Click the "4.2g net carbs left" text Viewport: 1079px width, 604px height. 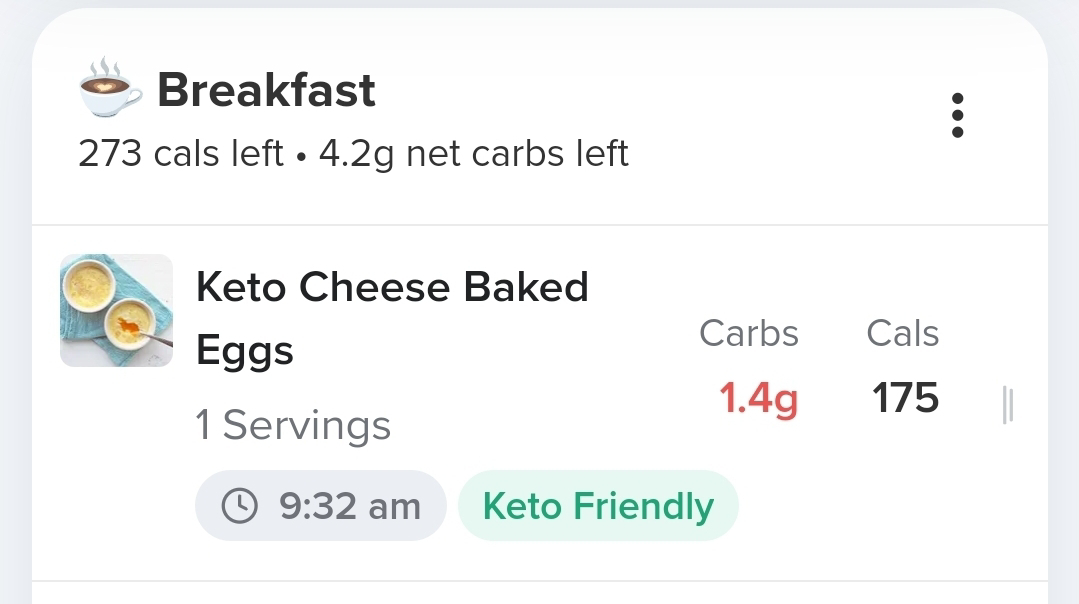tap(474, 154)
